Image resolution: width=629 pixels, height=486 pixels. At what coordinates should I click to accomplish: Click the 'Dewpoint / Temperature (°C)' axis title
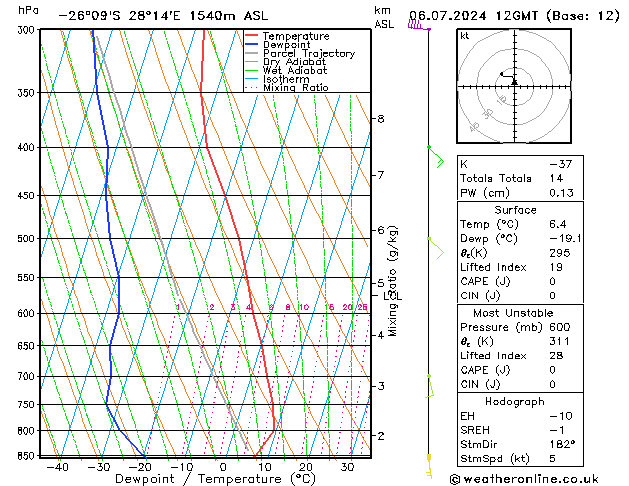coord(215,479)
